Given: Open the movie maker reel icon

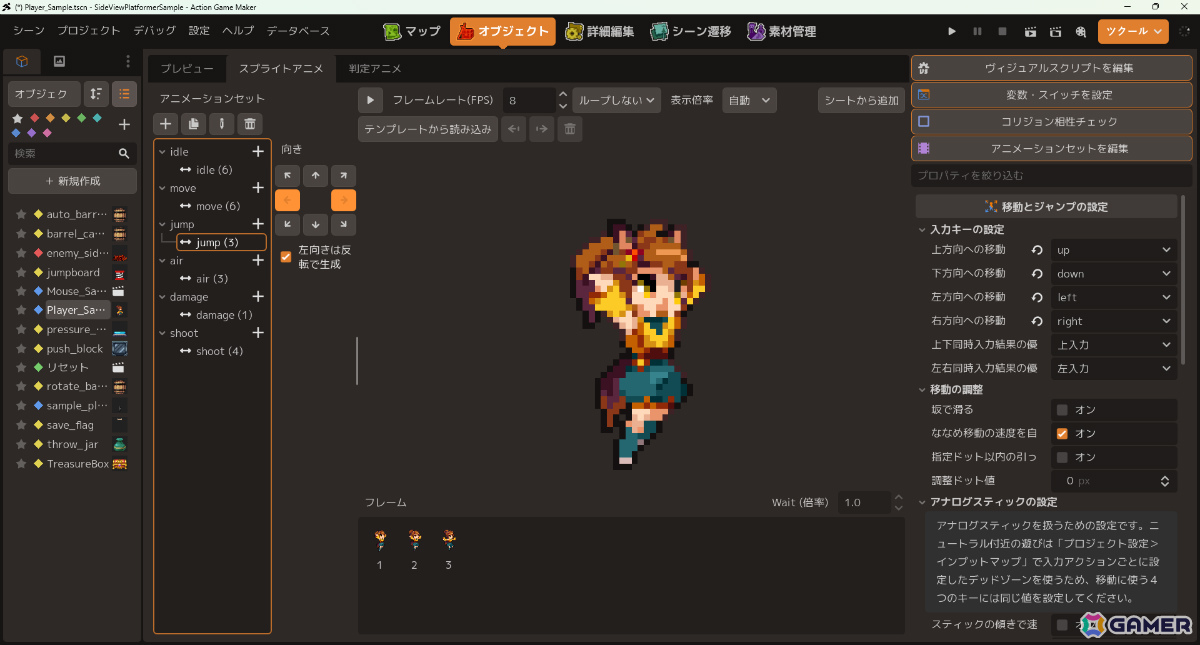Looking at the screenshot, I should coord(1081,31).
